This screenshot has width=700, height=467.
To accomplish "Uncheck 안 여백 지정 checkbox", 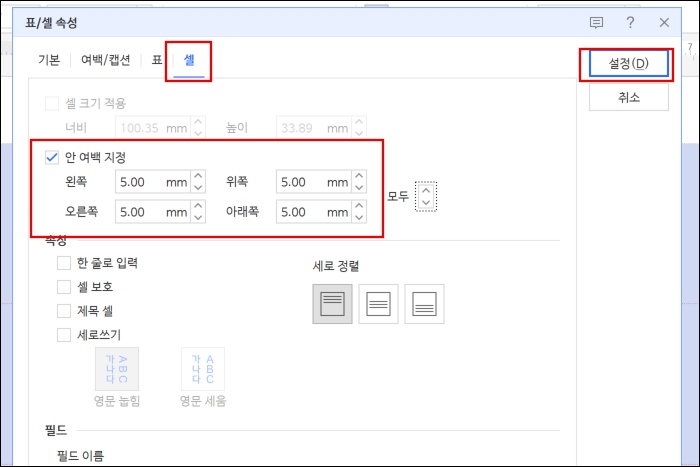I will tap(52, 157).
